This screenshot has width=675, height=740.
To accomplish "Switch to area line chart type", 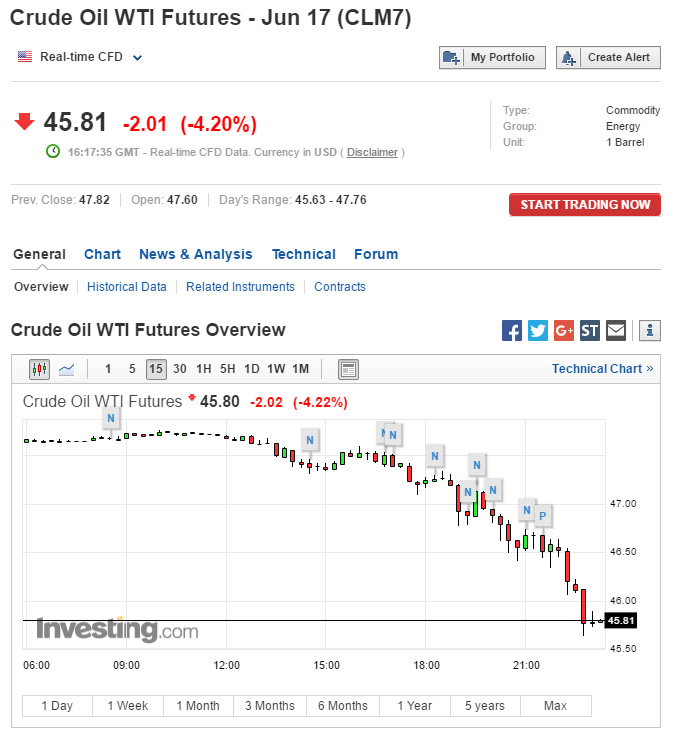I will click(67, 369).
